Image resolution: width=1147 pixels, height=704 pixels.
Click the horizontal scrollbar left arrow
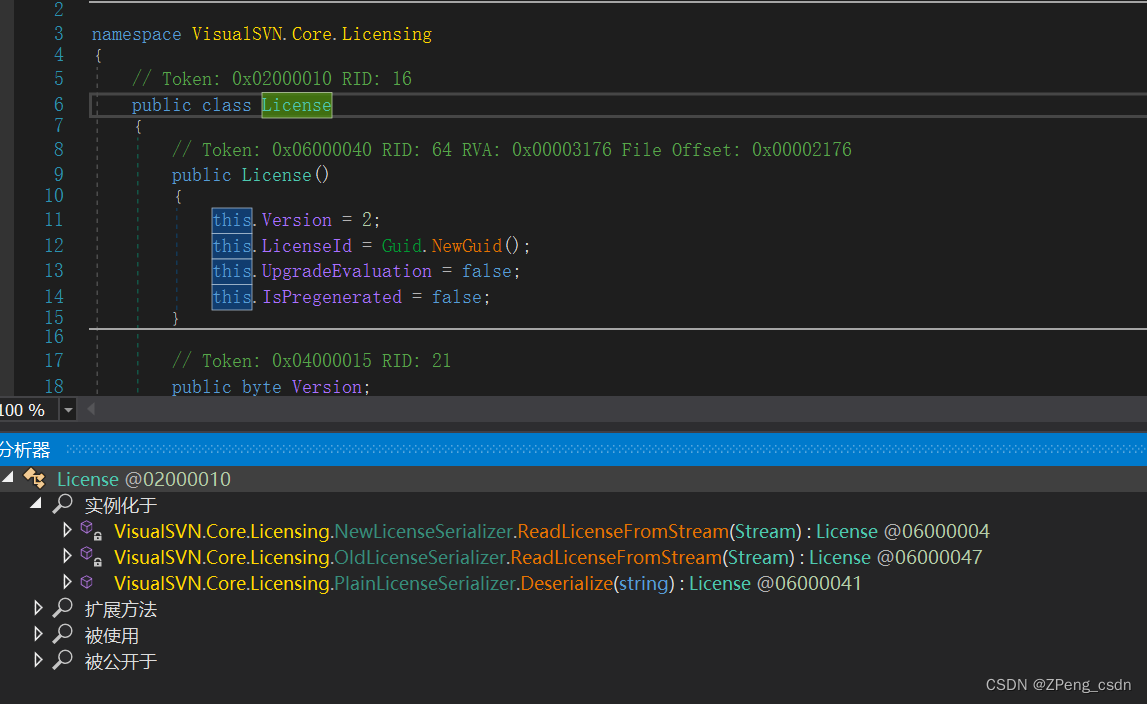point(91,409)
